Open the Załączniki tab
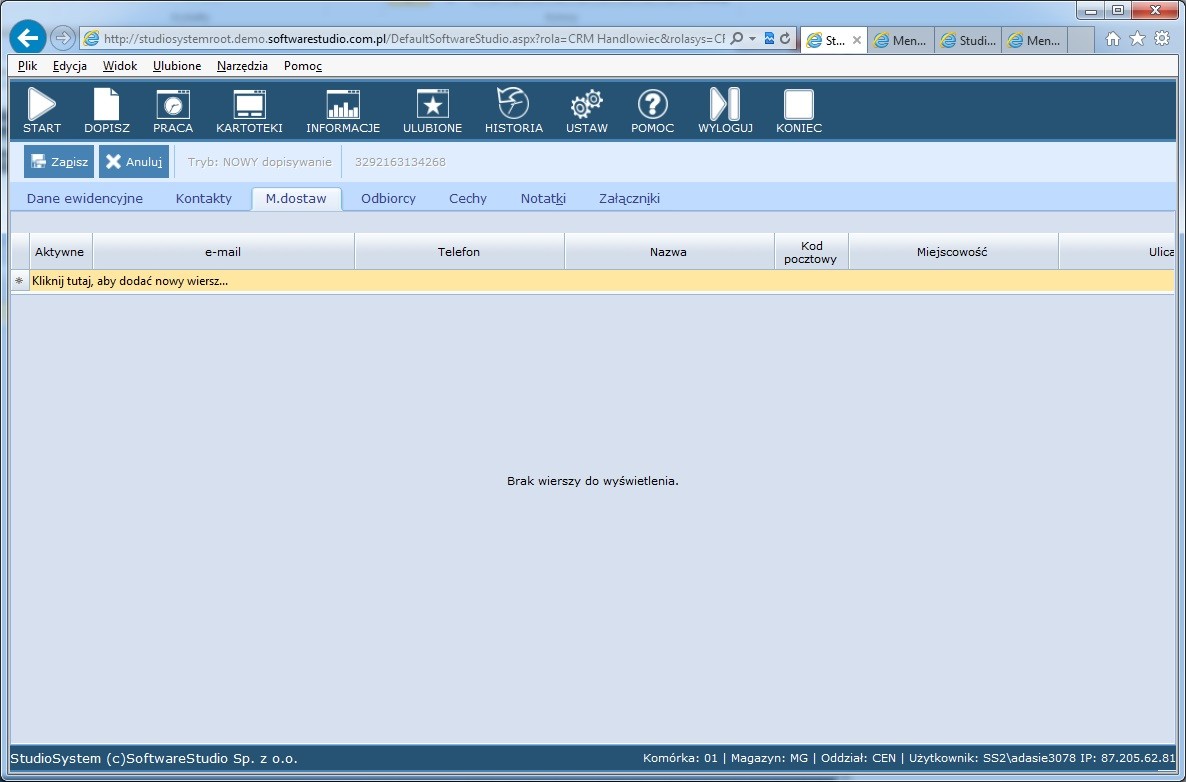 pos(629,198)
